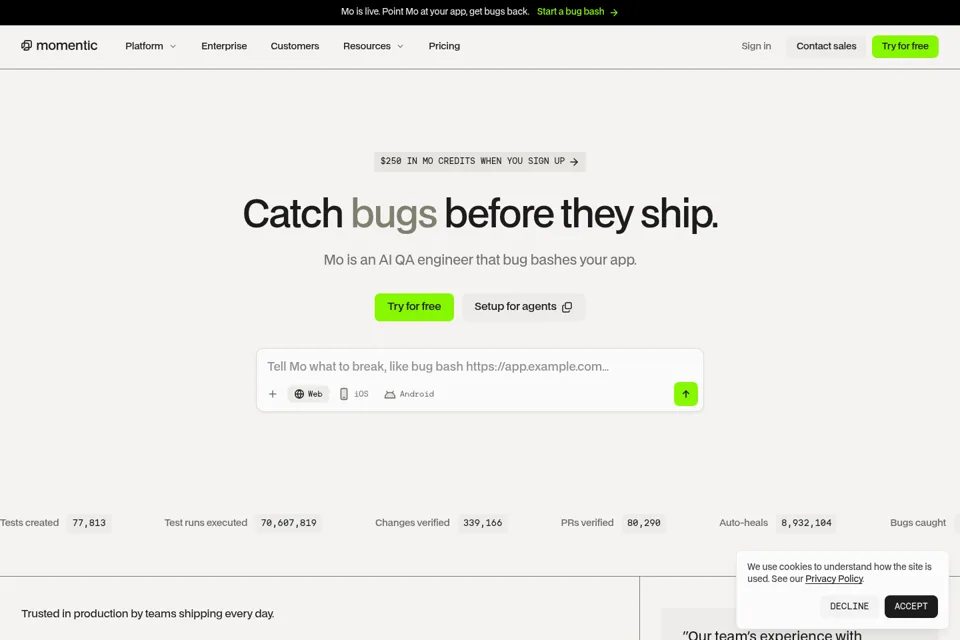960x640 pixels.
Task: Open the Customers nav item
Action: [x=294, y=46]
